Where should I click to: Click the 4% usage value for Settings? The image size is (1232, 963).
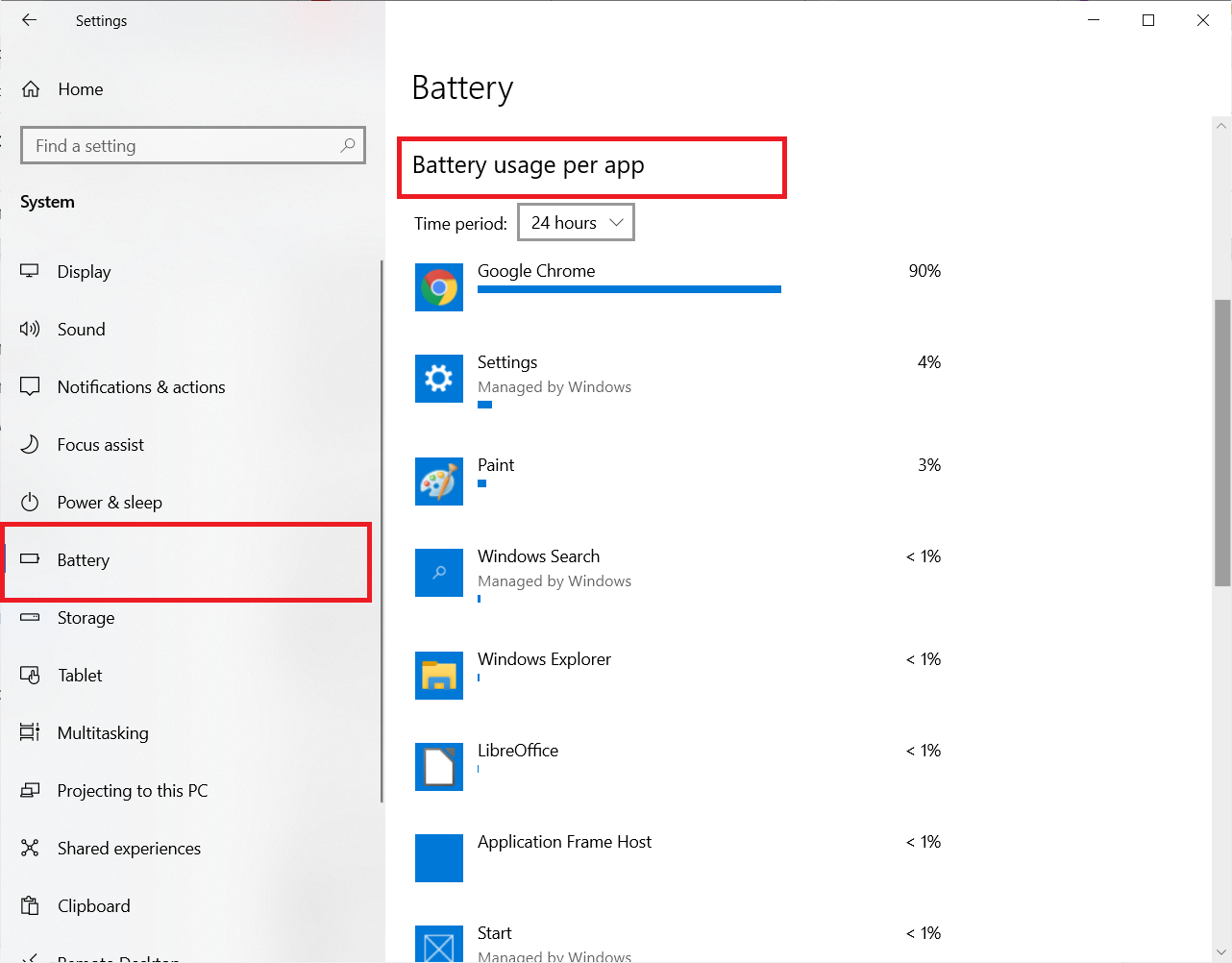click(929, 362)
